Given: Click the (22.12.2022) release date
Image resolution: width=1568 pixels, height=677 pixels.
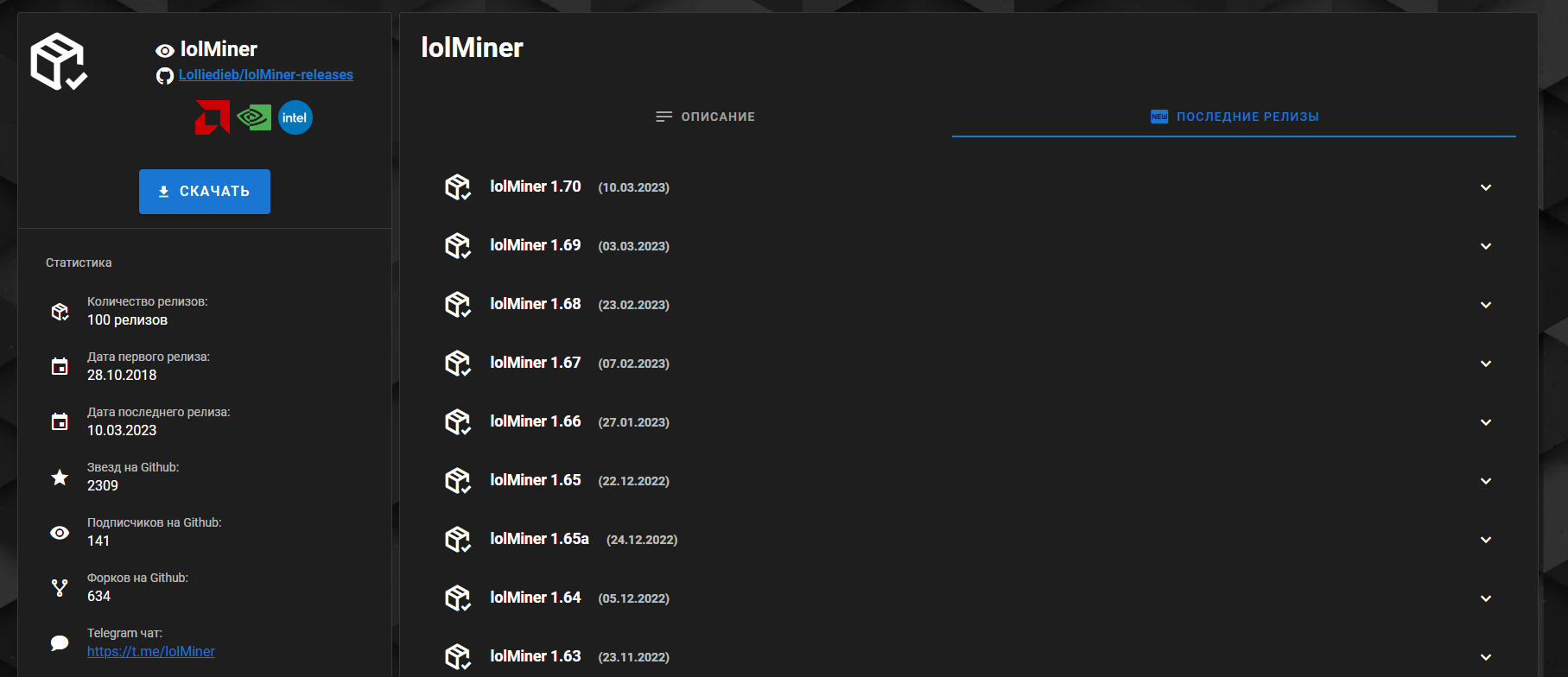Looking at the screenshot, I should point(634,481).
